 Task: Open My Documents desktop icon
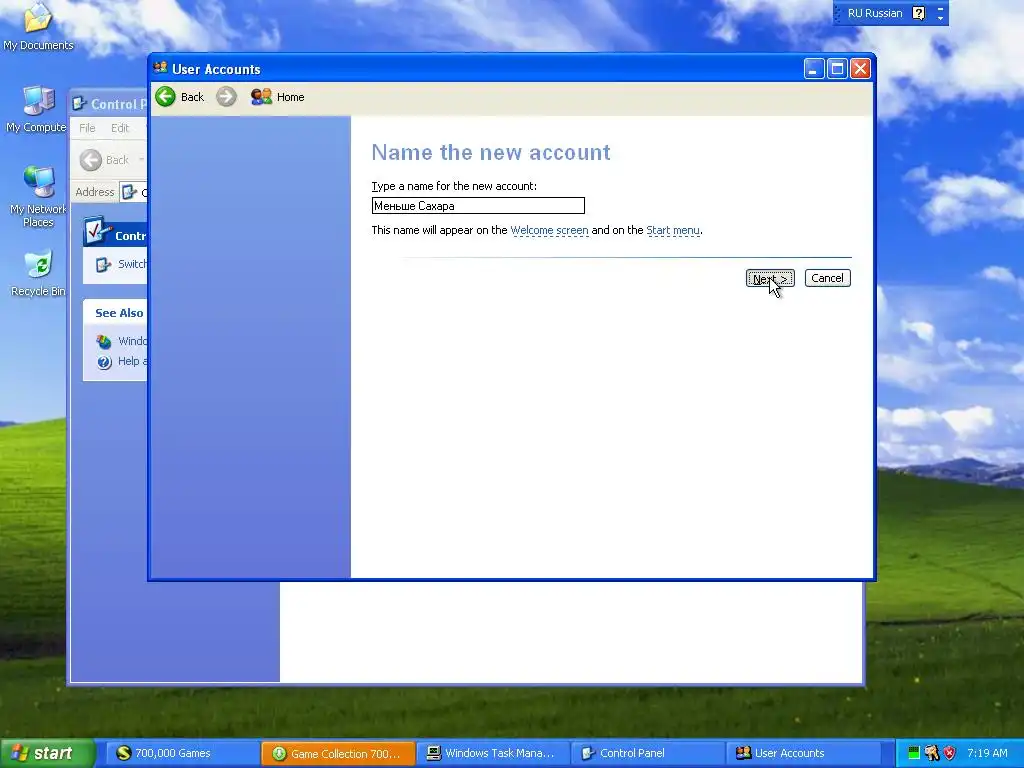(38, 26)
